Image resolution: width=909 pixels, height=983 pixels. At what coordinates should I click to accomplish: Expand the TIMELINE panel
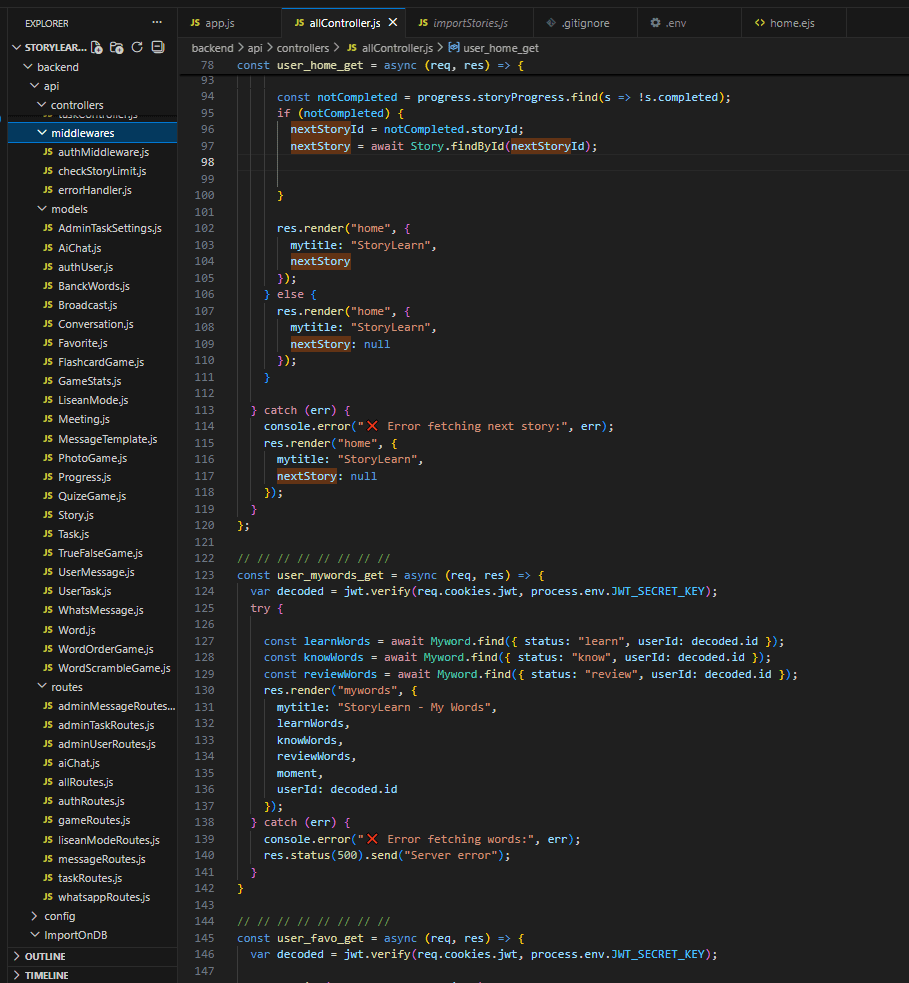[x=46, y=975]
